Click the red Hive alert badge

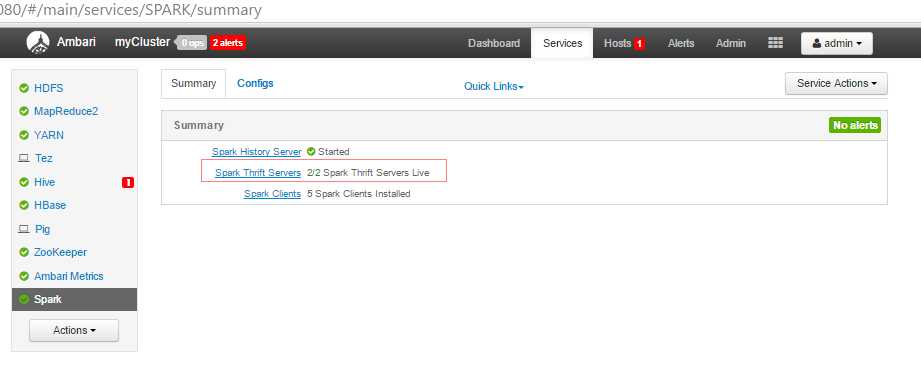click(127, 183)
